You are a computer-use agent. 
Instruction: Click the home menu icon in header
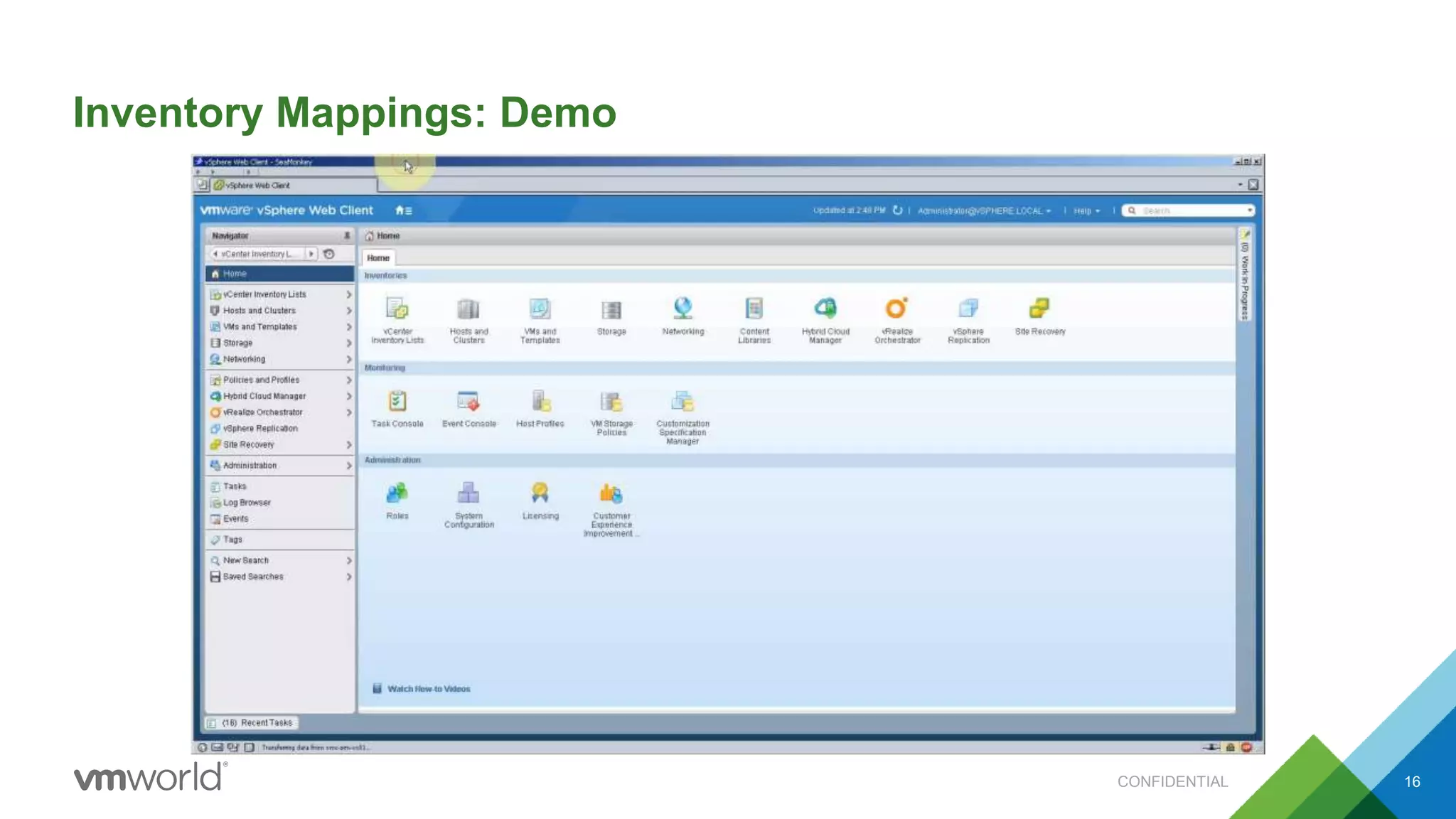(x=403, y=210)
